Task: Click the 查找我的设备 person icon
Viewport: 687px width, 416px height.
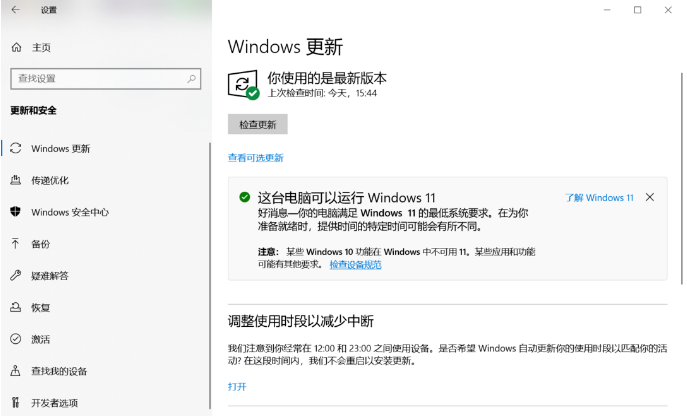Action: pyautogui.click(x=16, y=372)
